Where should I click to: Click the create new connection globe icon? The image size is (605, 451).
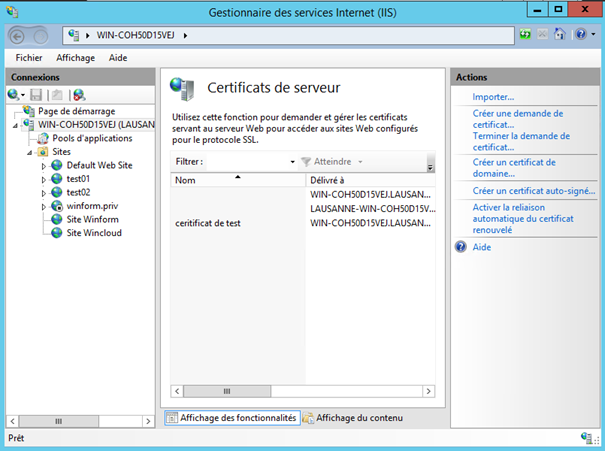tap(14, 95)
